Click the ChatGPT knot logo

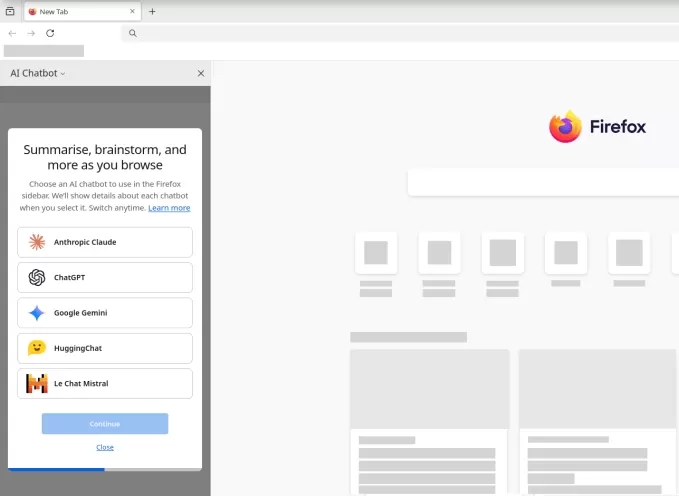pos(37,277)
